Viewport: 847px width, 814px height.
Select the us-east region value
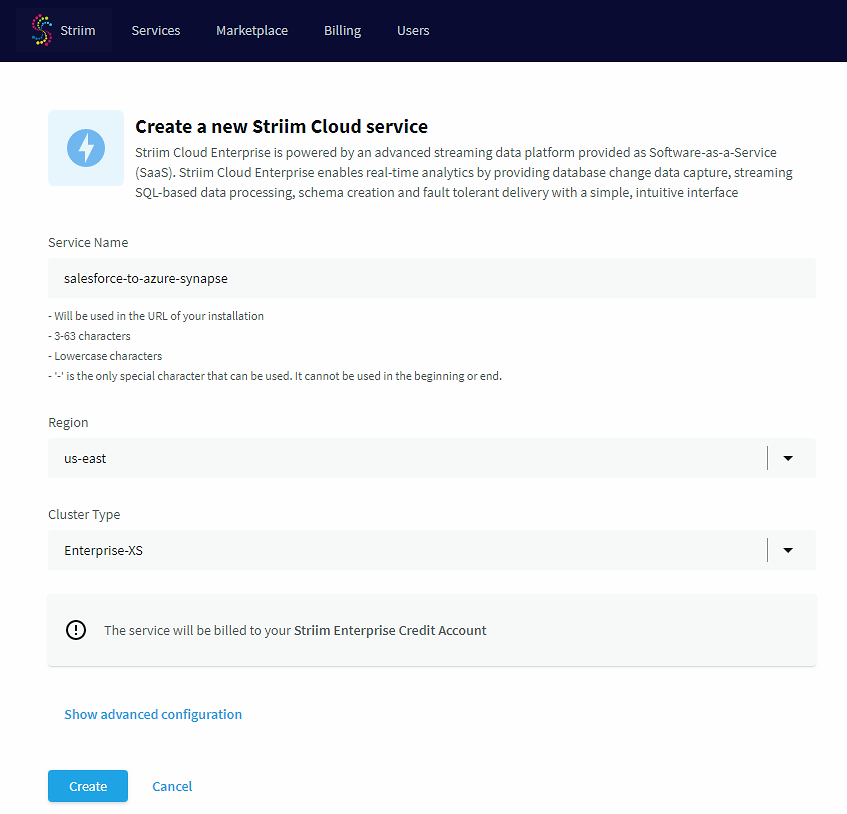click(x=85, y=459)
